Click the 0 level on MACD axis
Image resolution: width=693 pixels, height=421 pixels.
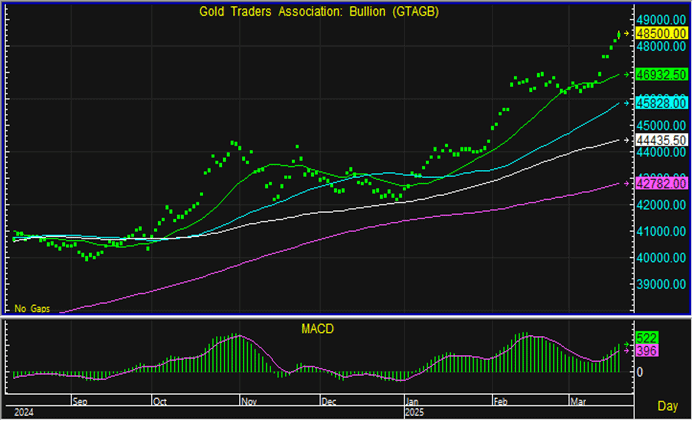[x=640, y=373]
